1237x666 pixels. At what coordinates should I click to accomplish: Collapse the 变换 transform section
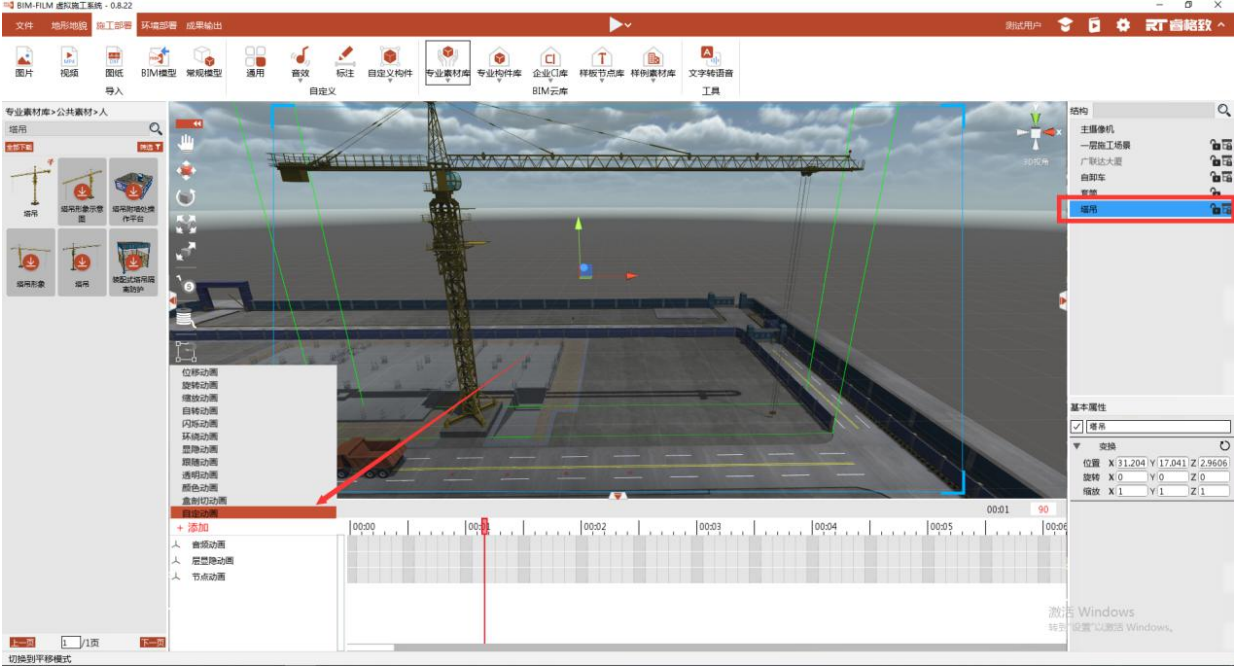(1077, 446)
